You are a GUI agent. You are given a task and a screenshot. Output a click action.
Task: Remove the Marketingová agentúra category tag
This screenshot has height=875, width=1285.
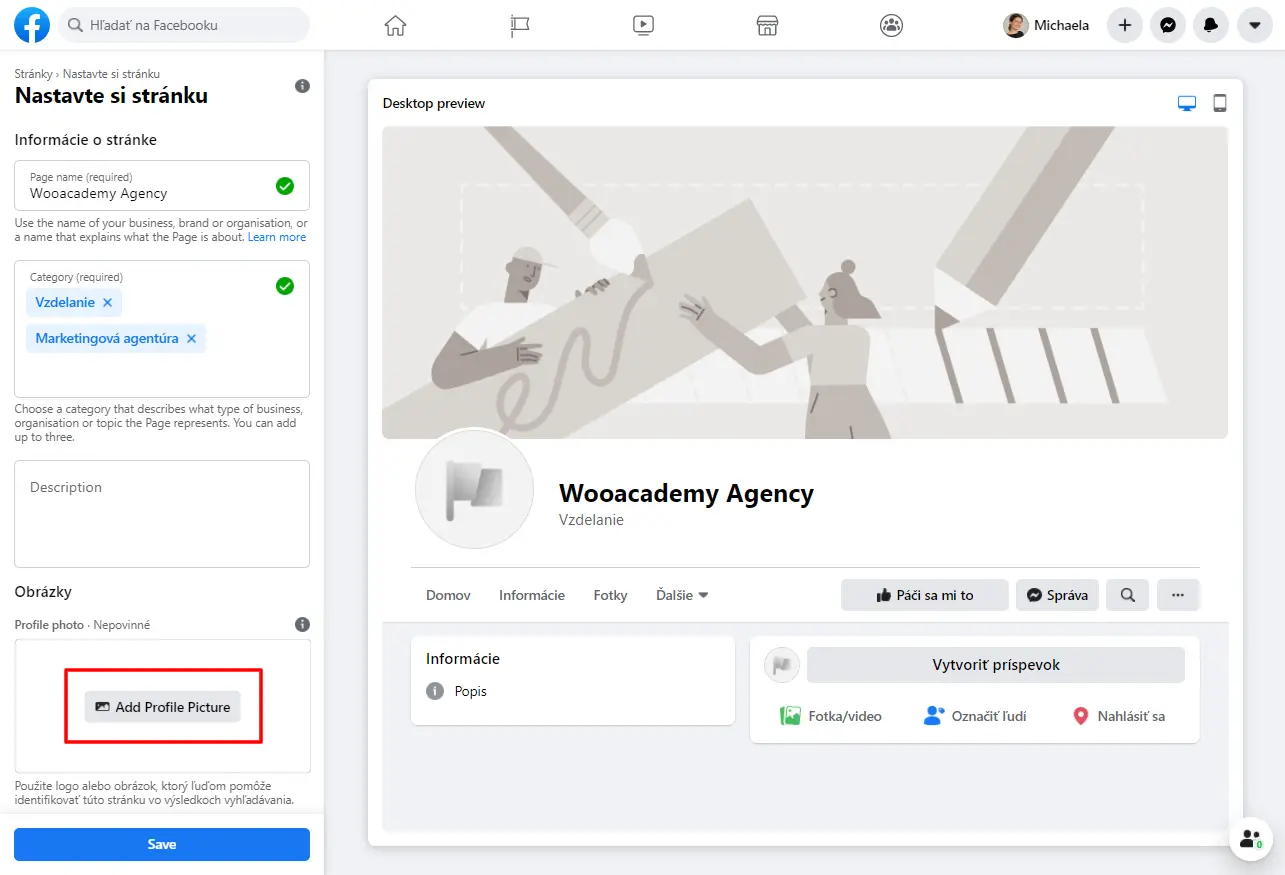click(x=190, y=339)
